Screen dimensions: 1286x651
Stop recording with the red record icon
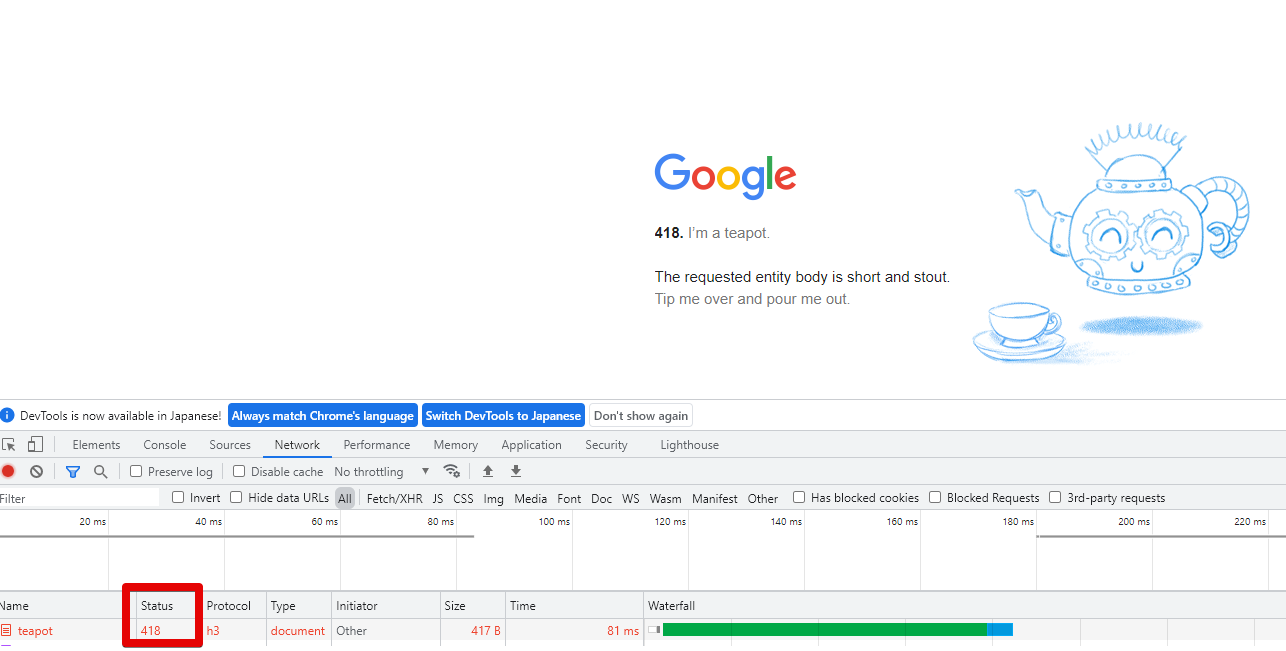coord(9,470)
